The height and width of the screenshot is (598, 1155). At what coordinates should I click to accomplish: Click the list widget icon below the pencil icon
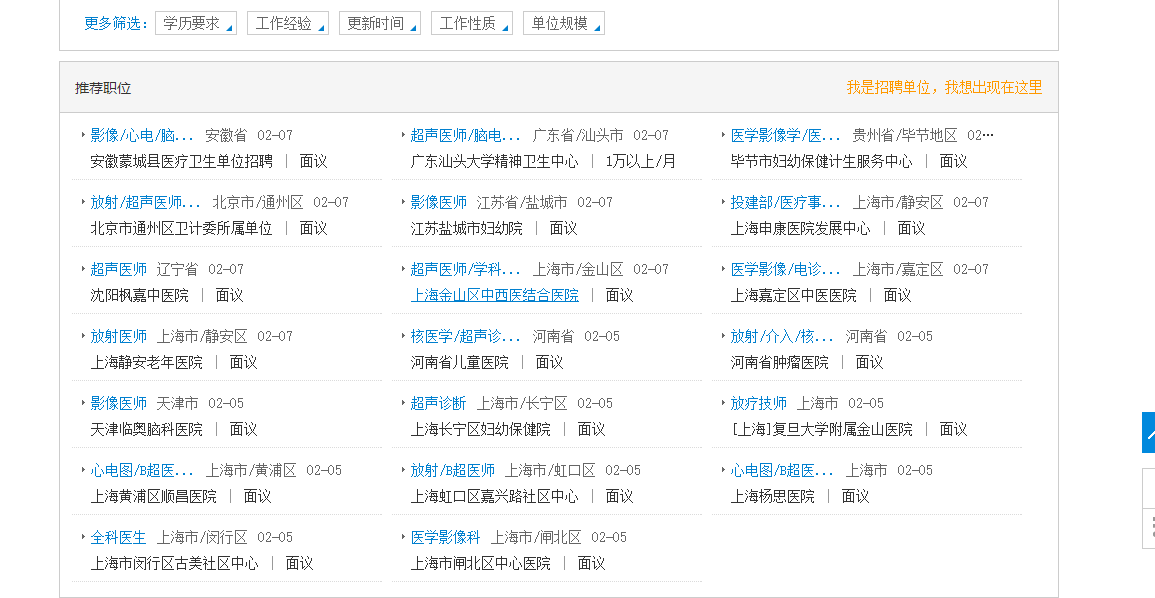pos(1148,528)
